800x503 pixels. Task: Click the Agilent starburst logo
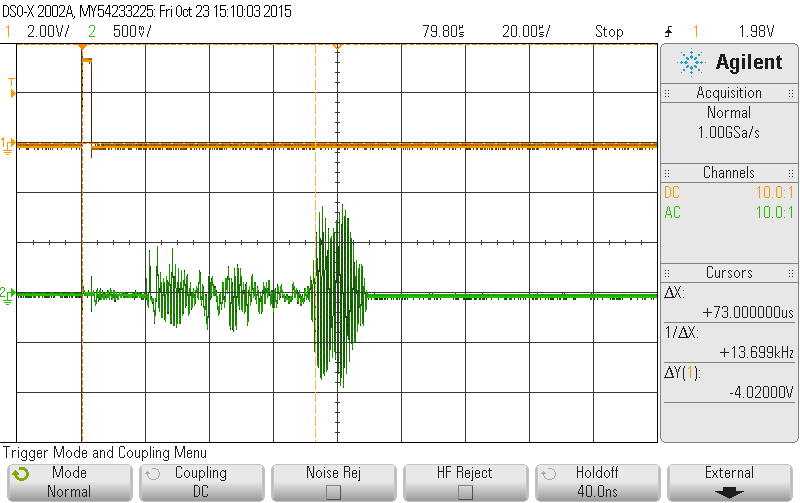pyautogui.click(x=691, y=62)
